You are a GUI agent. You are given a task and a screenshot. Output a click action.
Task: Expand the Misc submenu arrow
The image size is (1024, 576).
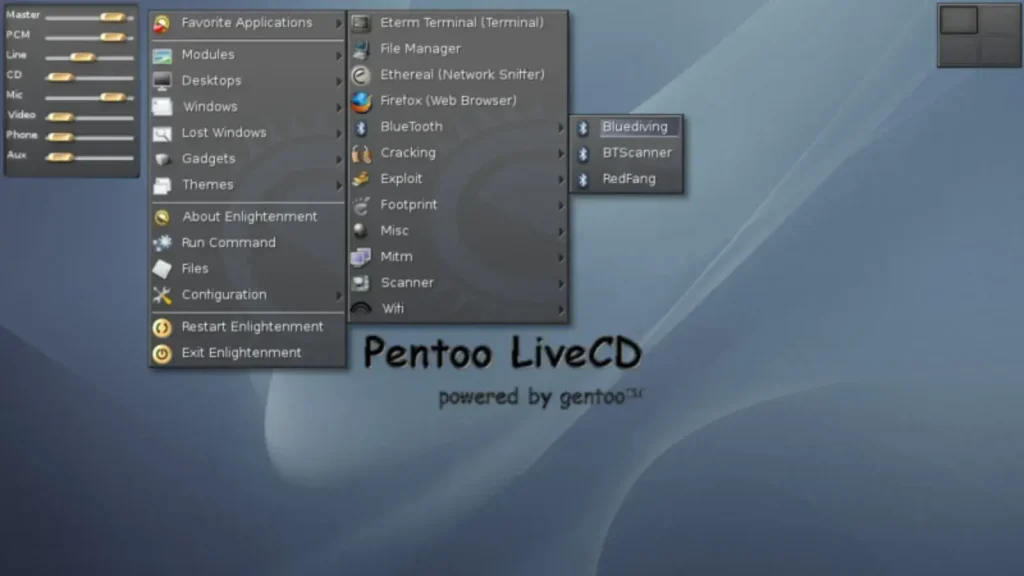pos(560,232)
